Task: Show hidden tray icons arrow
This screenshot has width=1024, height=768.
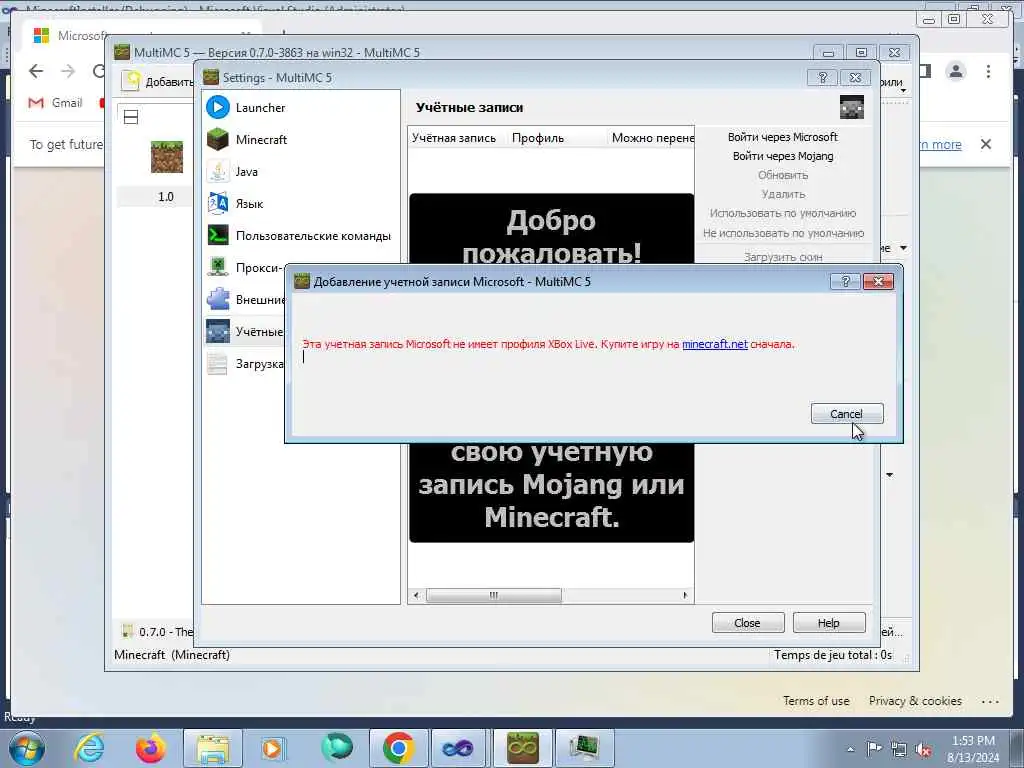Action: tap(850, 749)
